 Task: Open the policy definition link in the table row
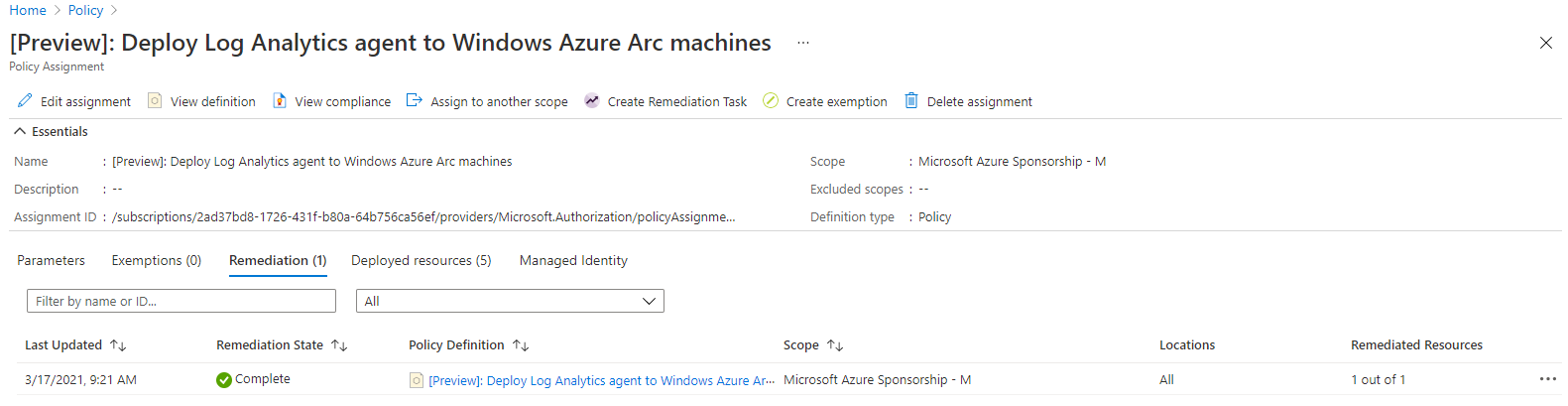601,381
